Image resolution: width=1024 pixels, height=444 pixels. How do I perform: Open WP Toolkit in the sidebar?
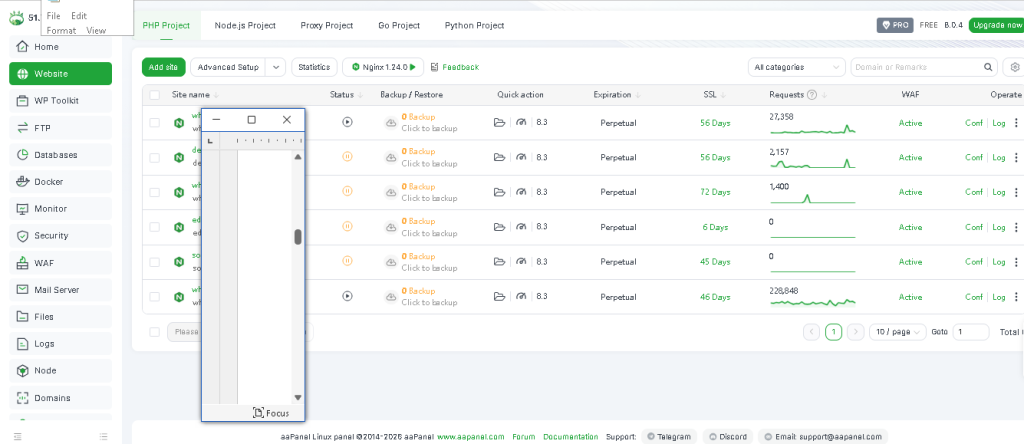point(60,101)
